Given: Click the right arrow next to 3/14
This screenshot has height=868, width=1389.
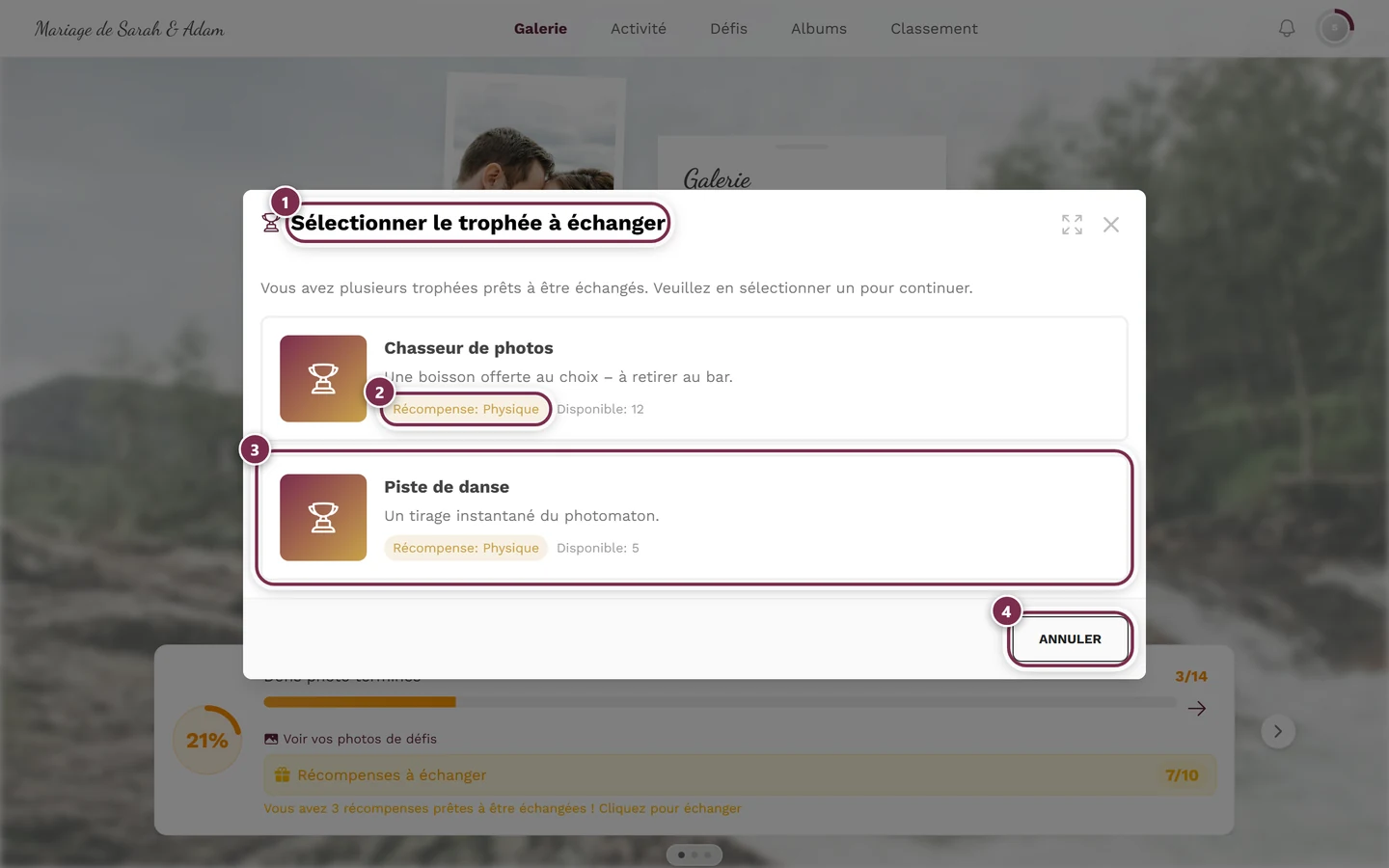Looking at the screenshot, I should (x=1197, y=709).
